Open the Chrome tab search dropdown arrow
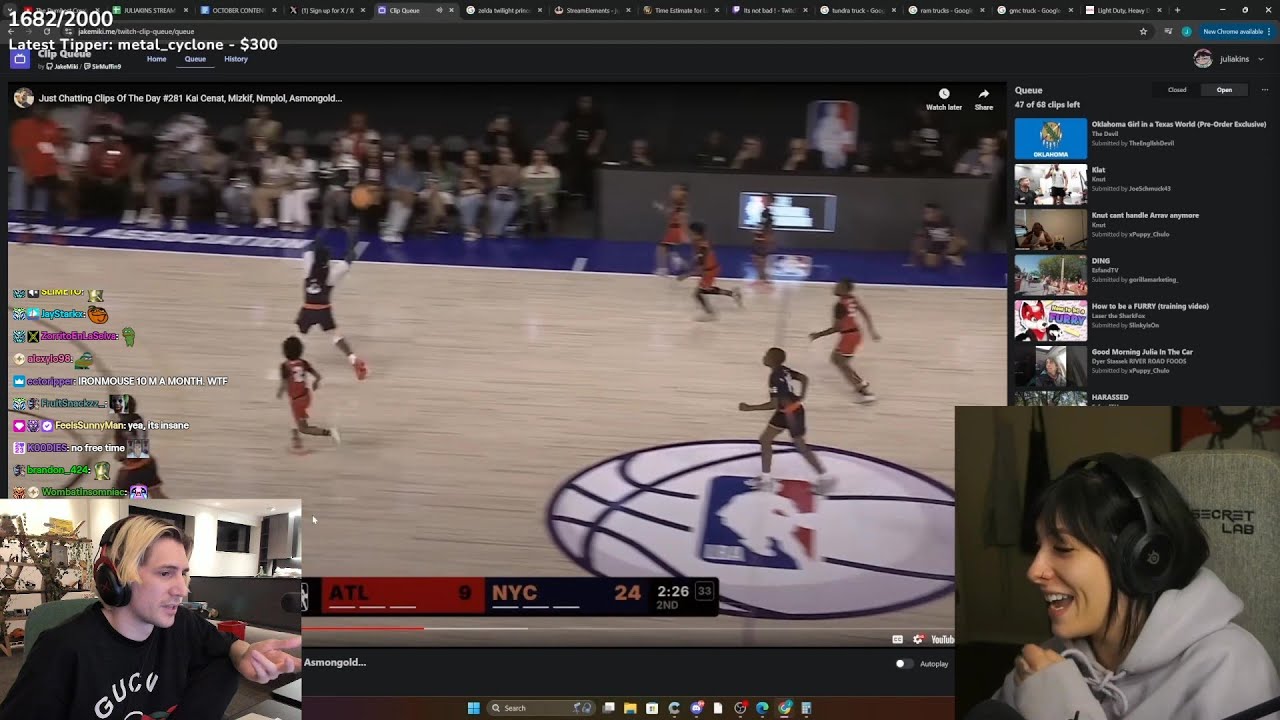This screenshot has height=720, width=1280. pyautogui.click(x=10, y=10)
